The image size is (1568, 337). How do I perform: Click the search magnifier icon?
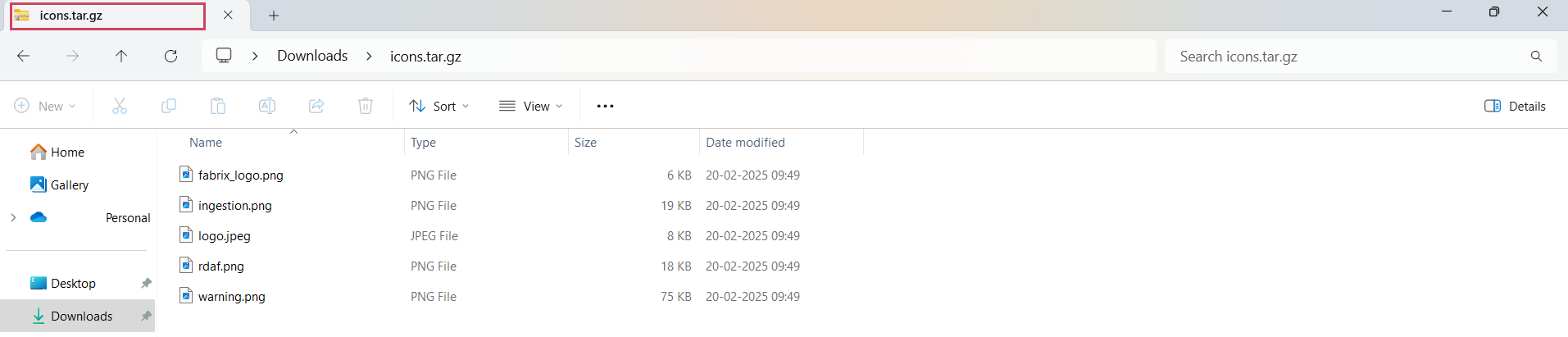click(1536, 56)
